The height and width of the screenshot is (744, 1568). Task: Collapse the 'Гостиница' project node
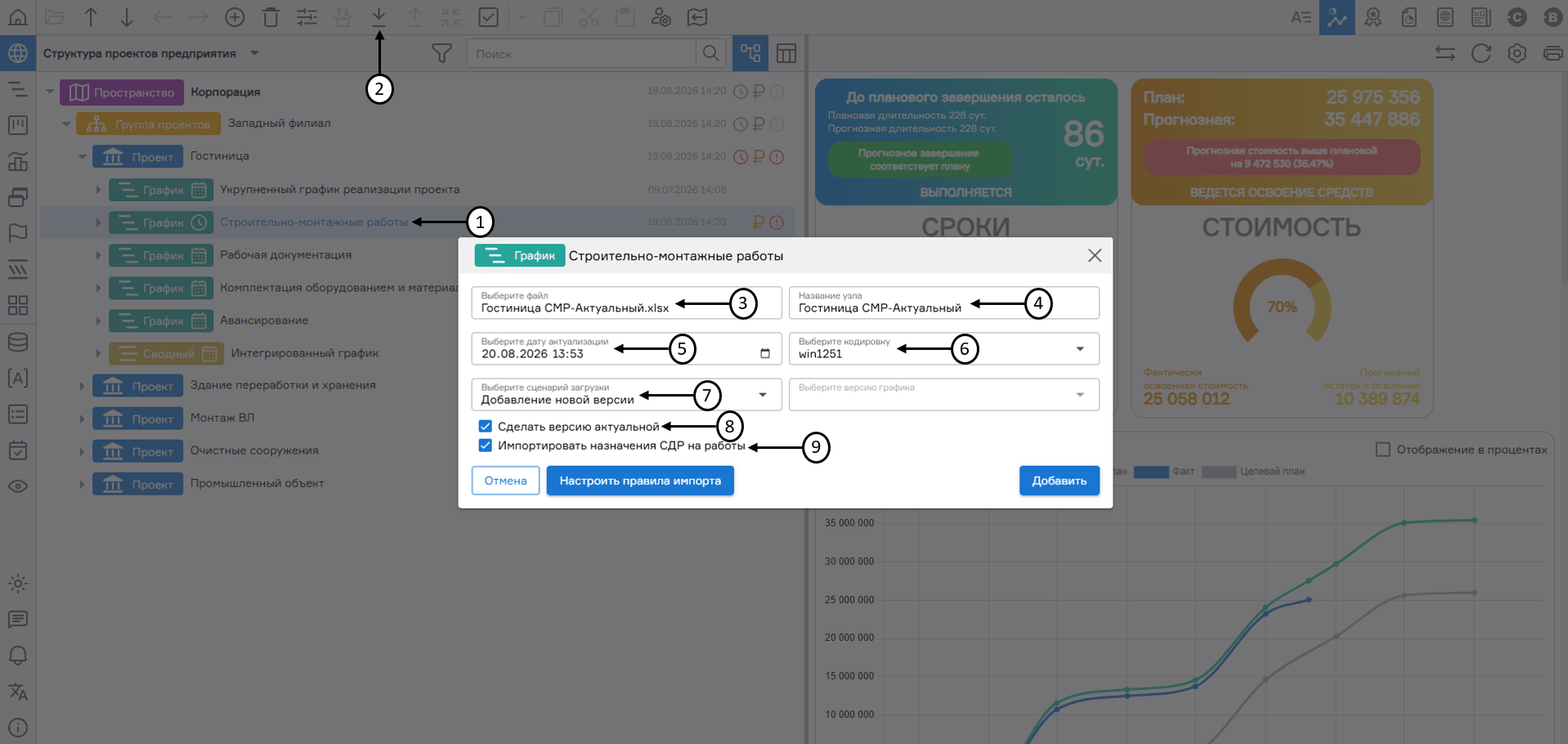pos(83,157)
